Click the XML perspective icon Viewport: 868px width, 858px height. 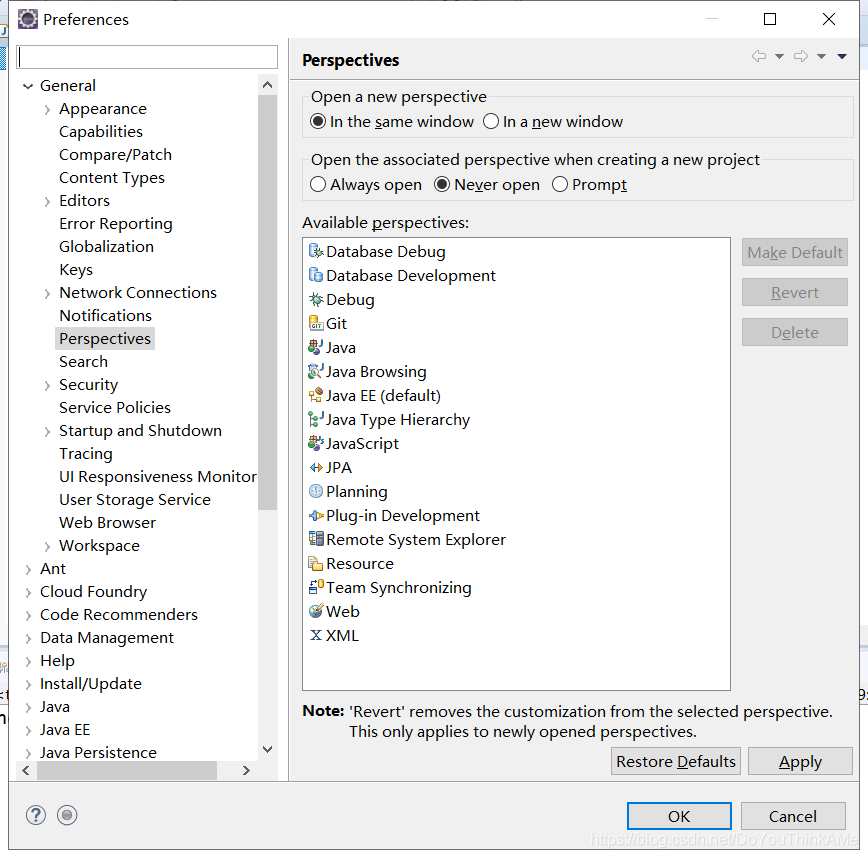click(x=316, y=635)
